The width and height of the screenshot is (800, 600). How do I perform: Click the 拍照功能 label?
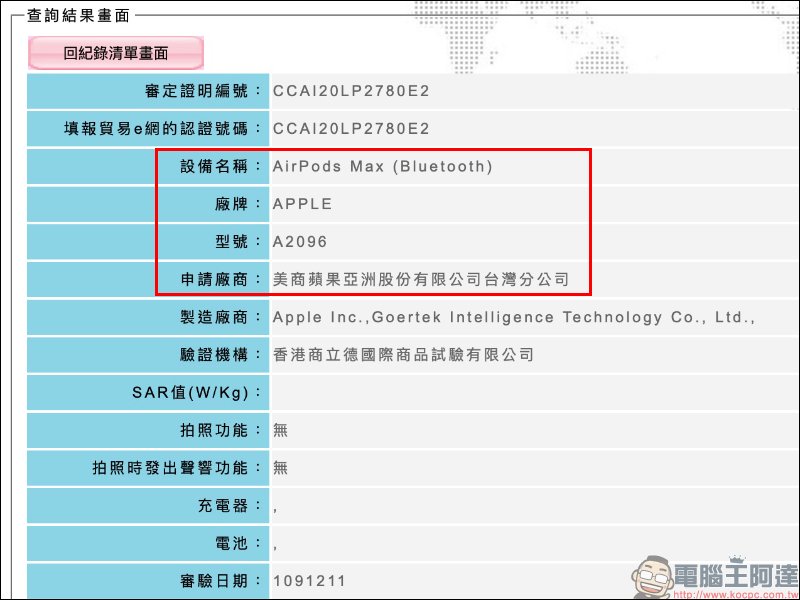tap(220, 430)
